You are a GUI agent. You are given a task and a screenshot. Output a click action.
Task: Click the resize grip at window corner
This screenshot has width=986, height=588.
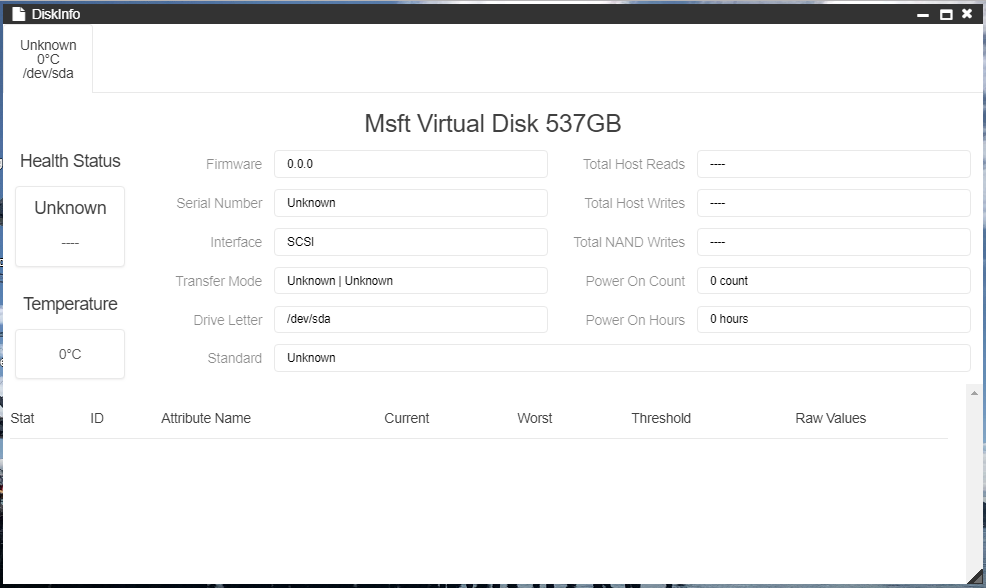(x=977, y=576)
